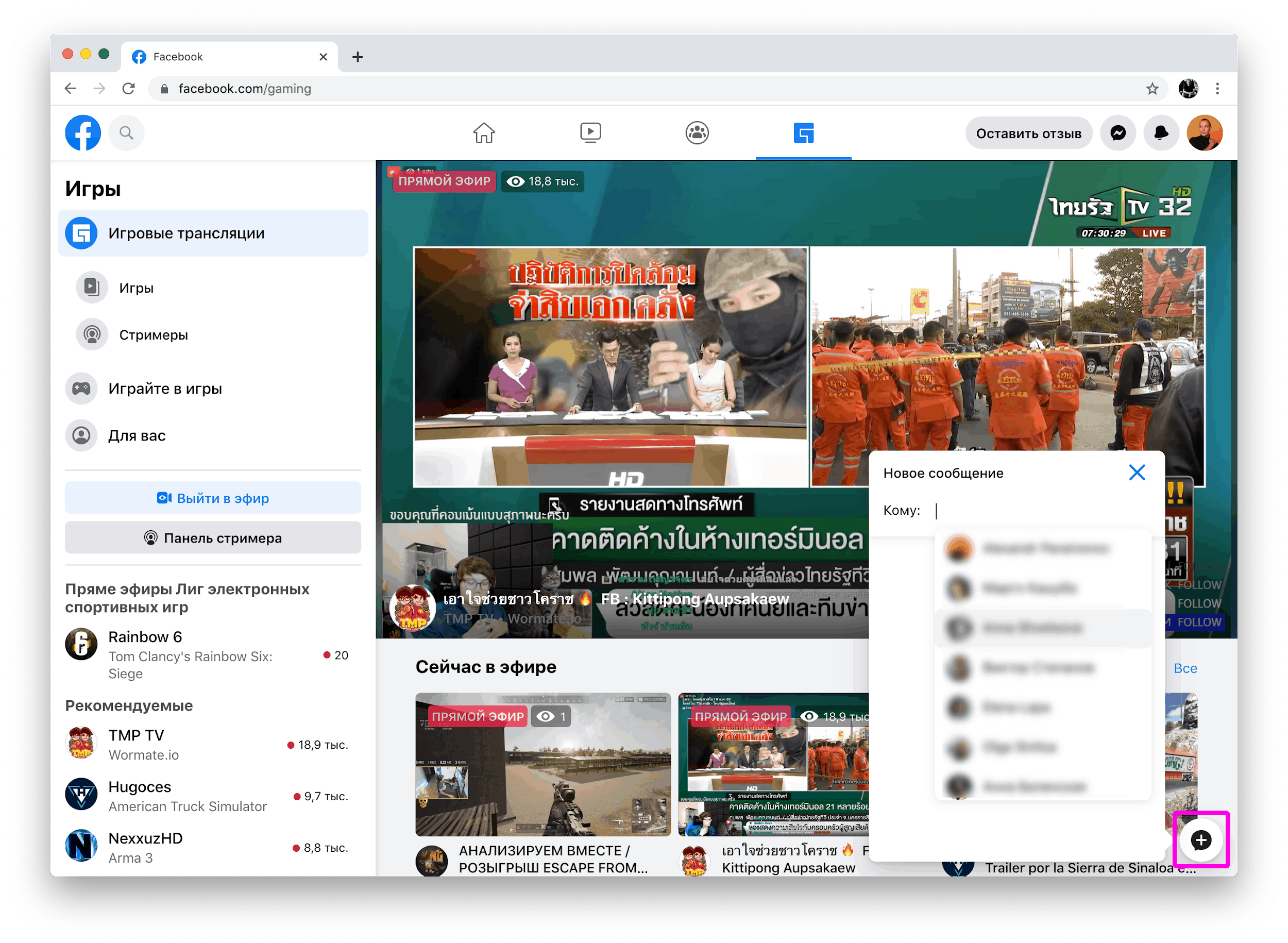This screenshot has height=943, width=1288.
Task: Click the TMP avatar on the featured video
Action: [412, 608]
